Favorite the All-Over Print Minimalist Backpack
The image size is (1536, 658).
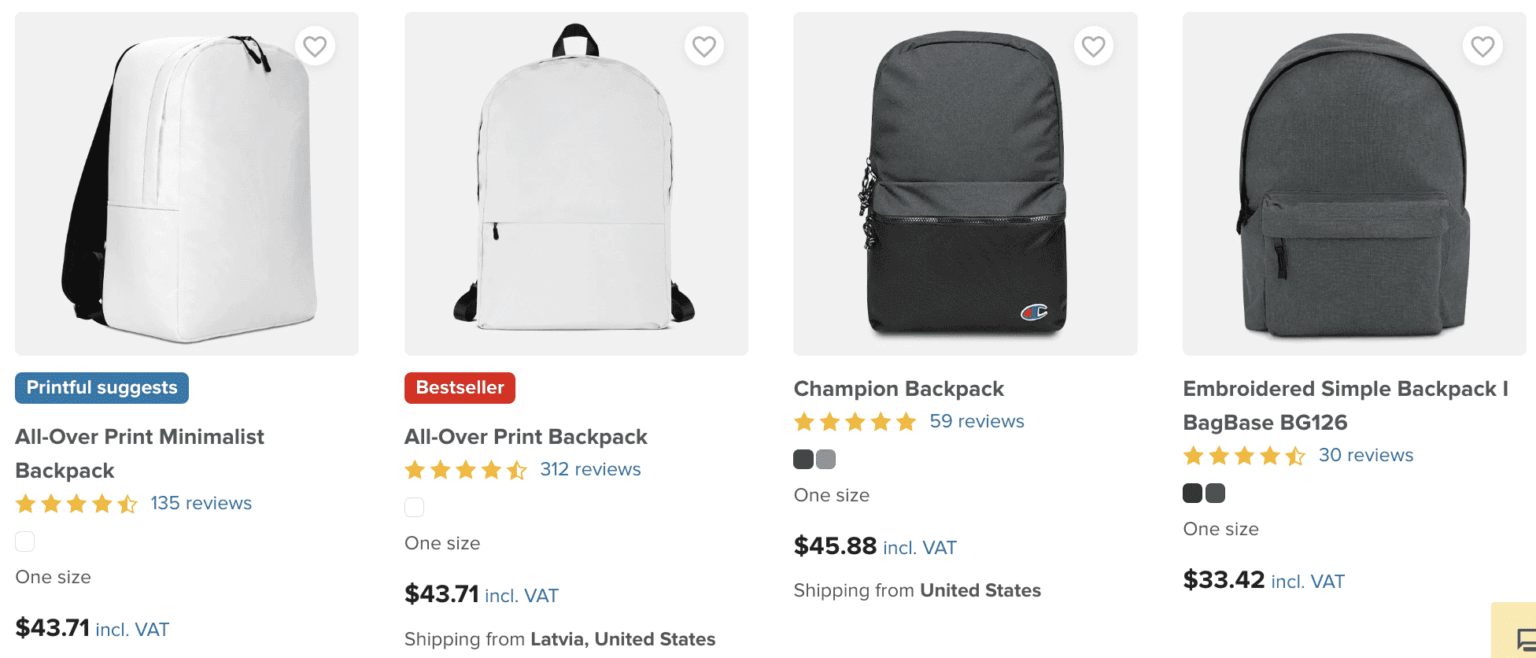coord(315,46)
